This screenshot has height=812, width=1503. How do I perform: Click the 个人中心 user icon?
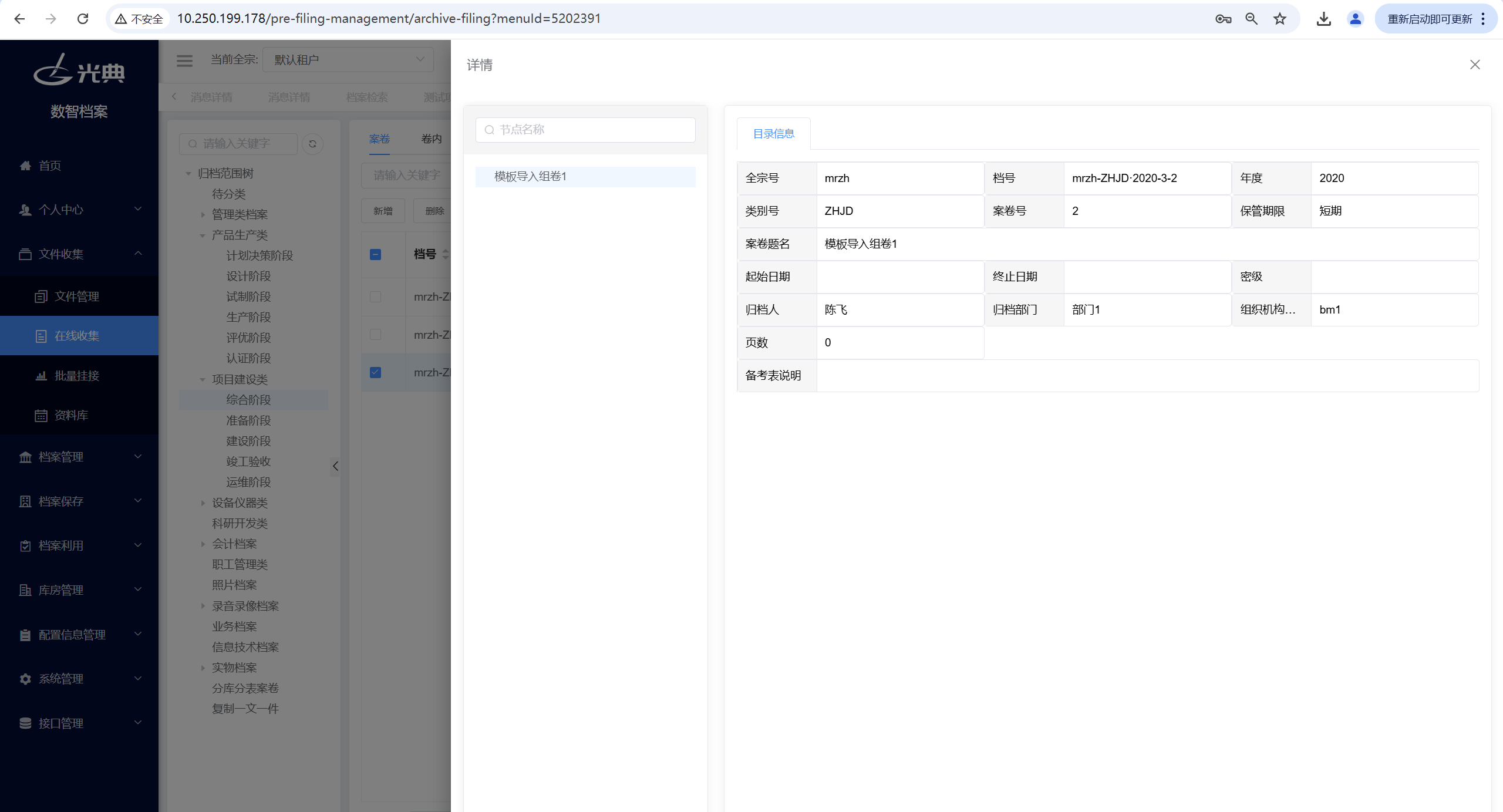(25, 210)
